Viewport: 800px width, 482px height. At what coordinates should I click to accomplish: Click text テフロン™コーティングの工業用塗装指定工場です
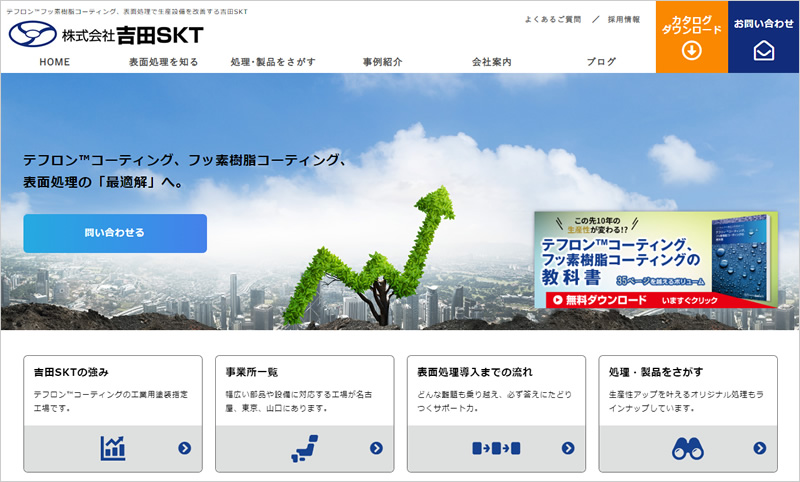click(111, 401)
